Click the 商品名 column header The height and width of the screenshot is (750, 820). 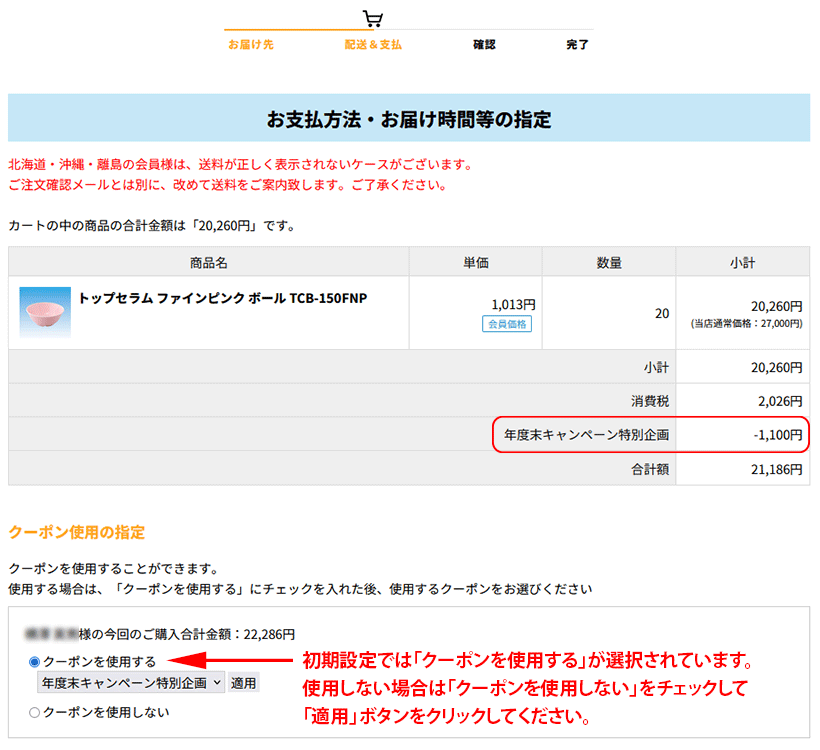[207, 261]
